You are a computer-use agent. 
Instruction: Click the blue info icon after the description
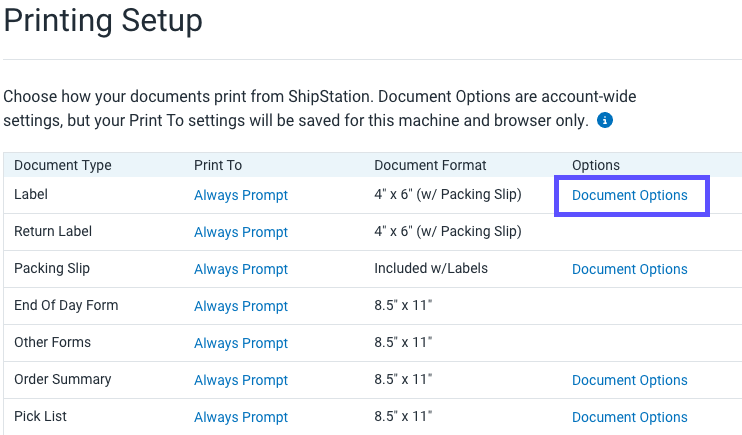[605, 121]
